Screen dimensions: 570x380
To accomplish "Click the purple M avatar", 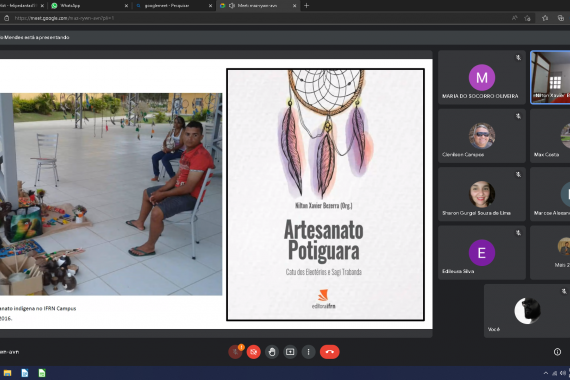I will pyautogui.click(x=482, y=77).
